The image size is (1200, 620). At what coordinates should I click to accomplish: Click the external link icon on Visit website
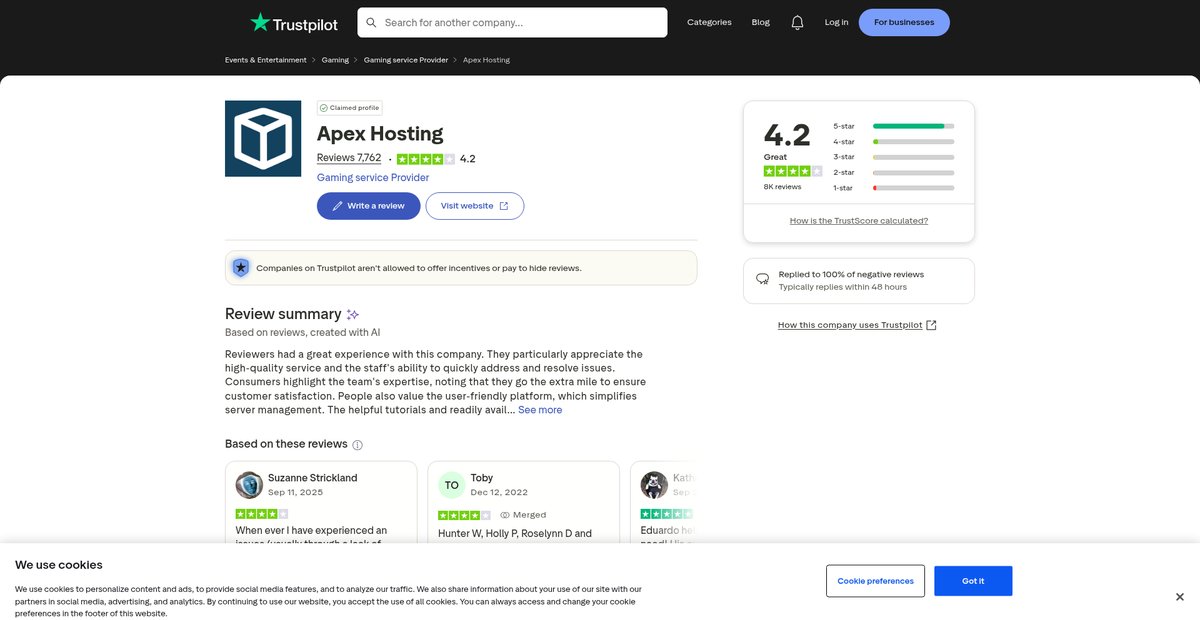click(x=504, y=206)
